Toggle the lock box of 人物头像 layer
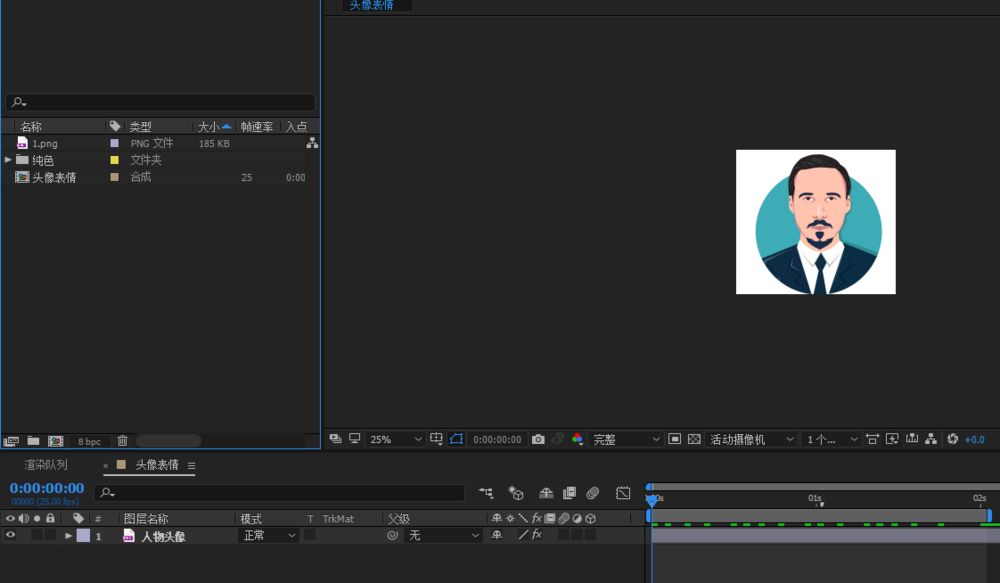Image resolution: width=1000 pixels, height=583 pixels. coord(50,535)
